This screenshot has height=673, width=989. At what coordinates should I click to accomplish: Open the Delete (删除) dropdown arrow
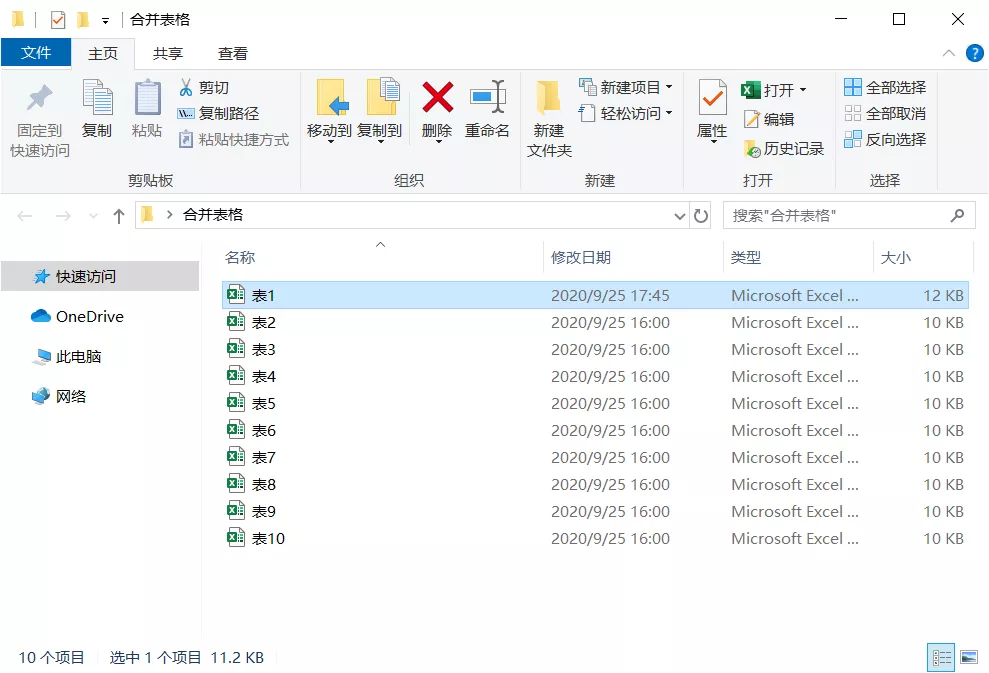coord(438,142)
